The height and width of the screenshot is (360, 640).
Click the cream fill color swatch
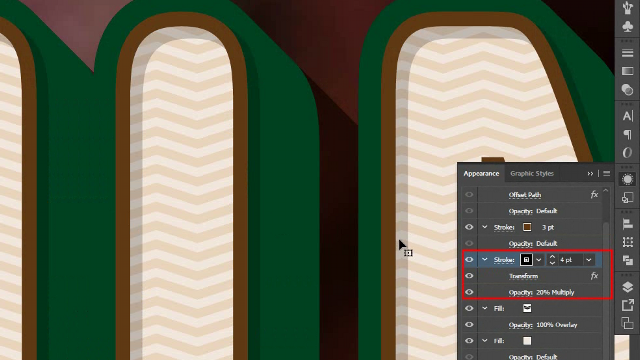[527, 341]
